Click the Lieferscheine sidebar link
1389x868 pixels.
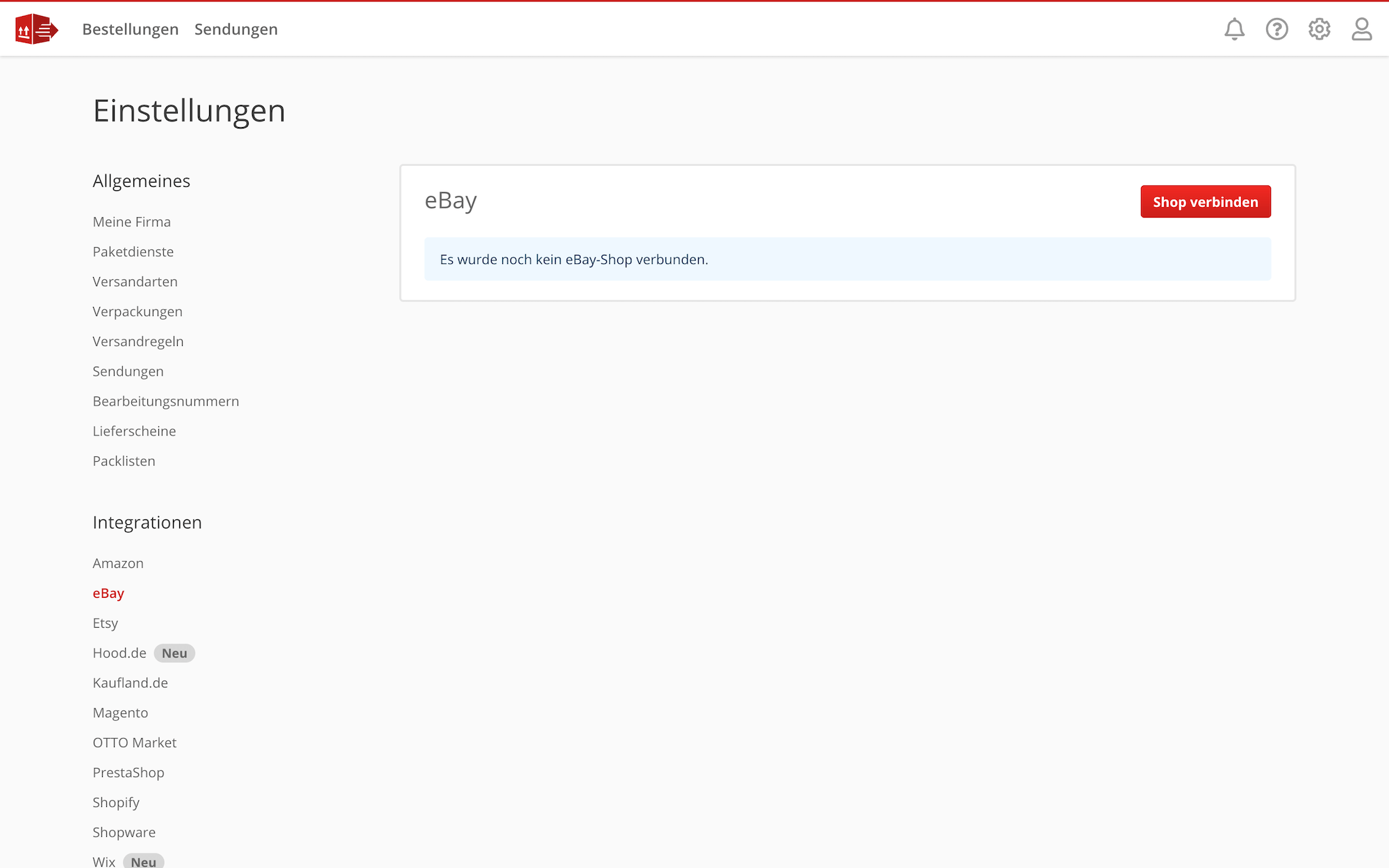point(134,431)
